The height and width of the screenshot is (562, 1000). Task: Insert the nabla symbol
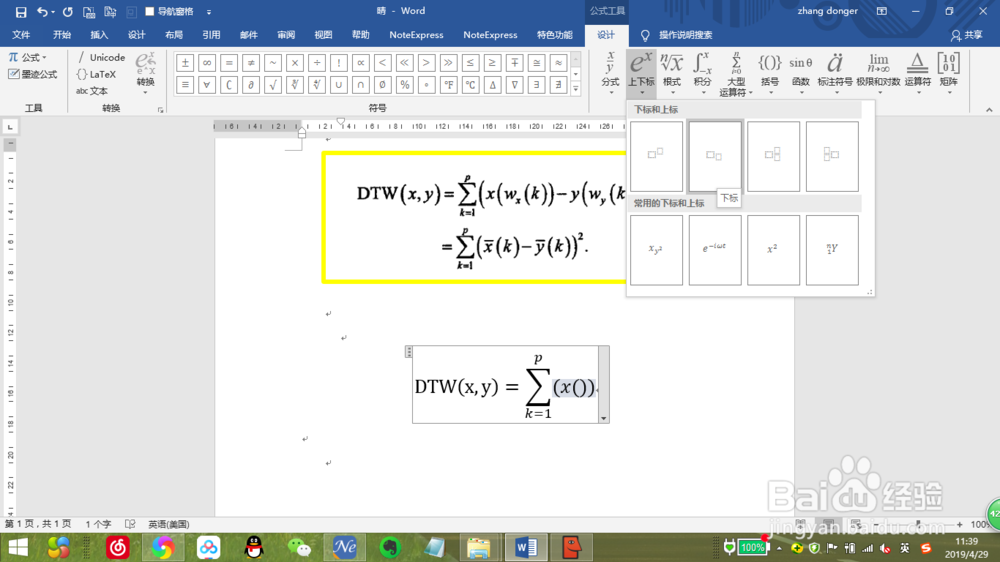[x=514, y=84]
